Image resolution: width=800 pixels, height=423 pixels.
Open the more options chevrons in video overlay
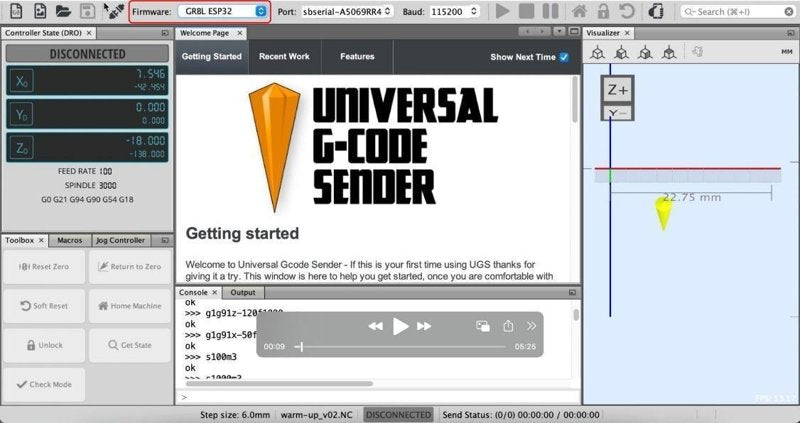click(x=531, y=326)
